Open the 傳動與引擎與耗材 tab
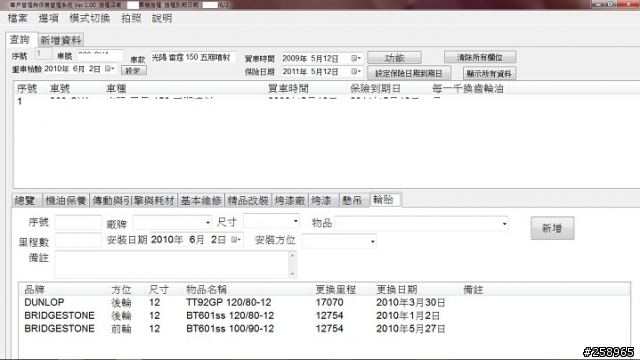The height and width of the screenshot is (360, 640). click(133, 200)
